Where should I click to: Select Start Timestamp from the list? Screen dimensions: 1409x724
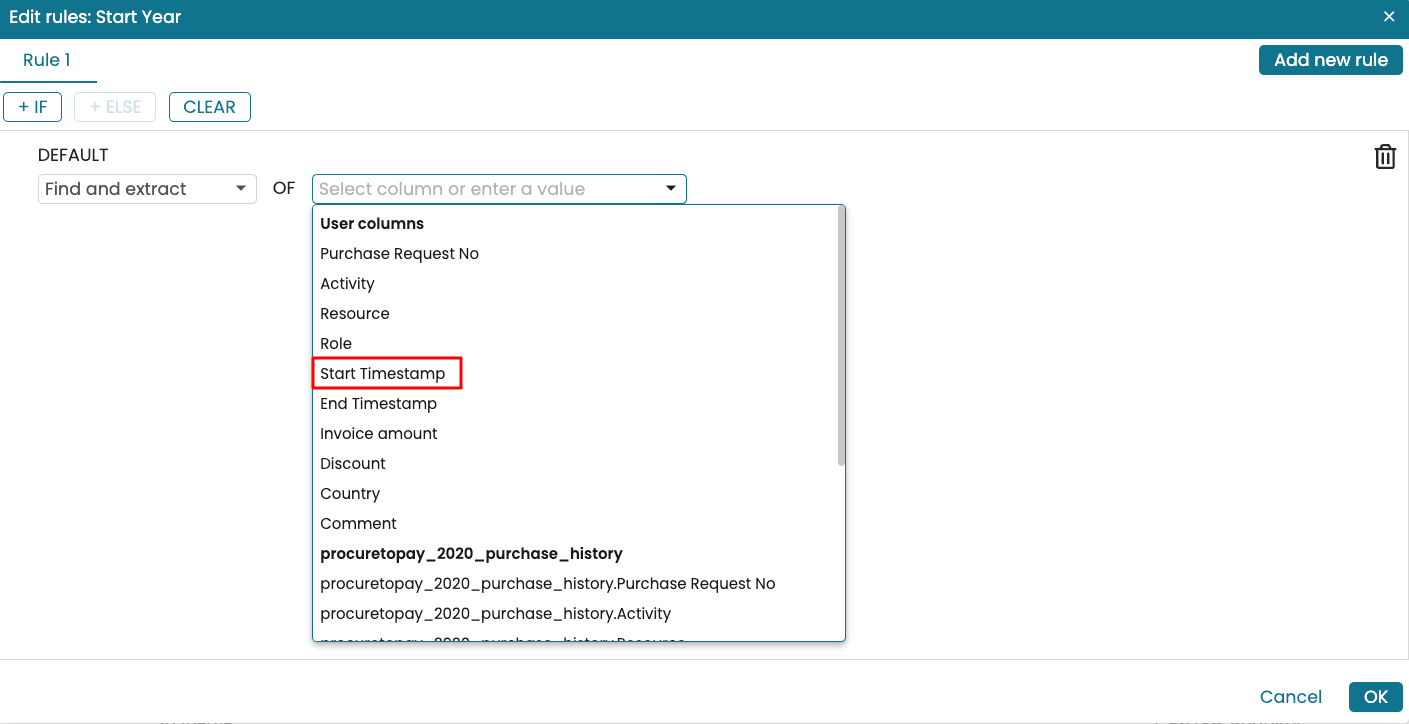click(x=383, y=374)
